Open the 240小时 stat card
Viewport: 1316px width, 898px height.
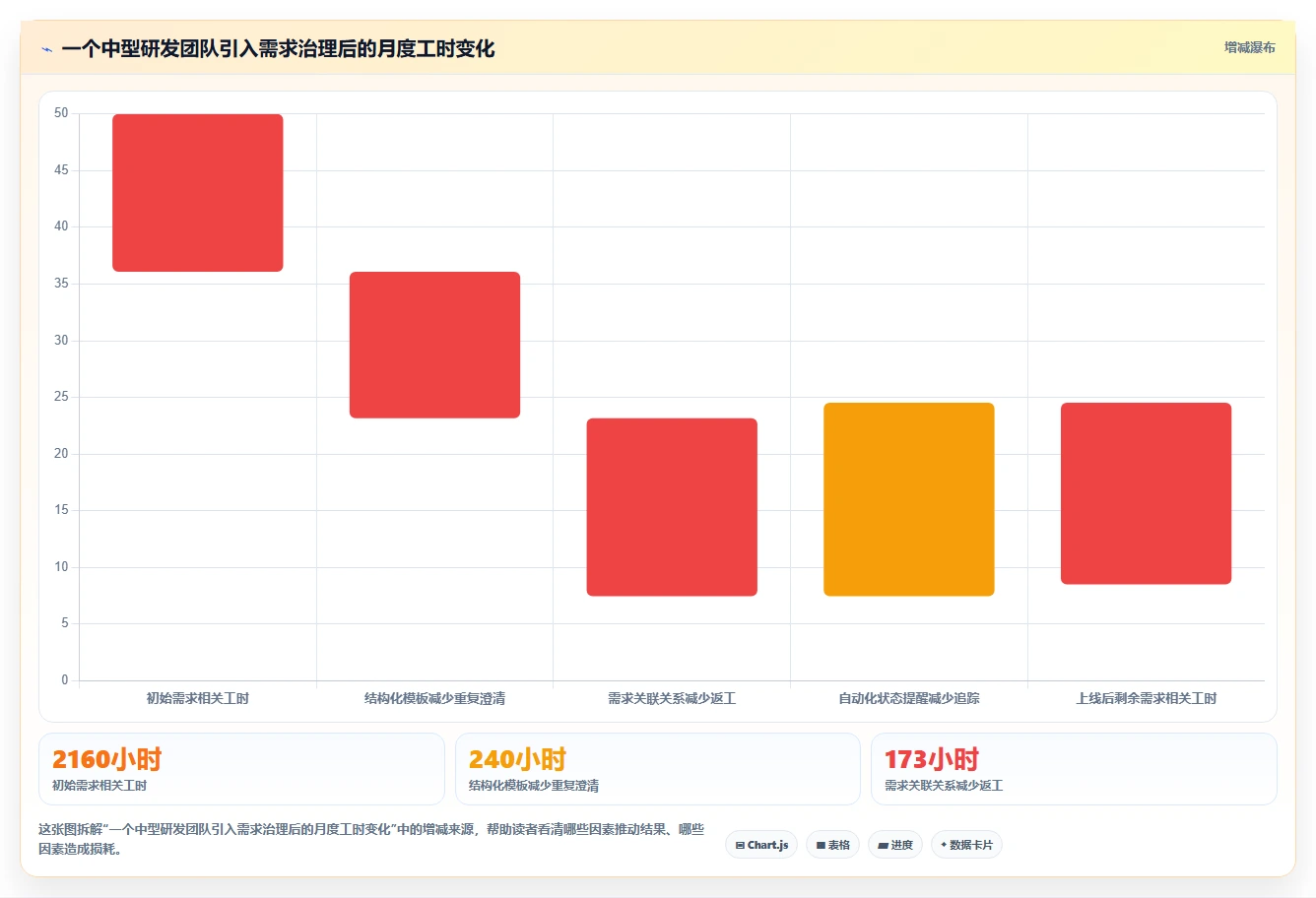[x=658, y=769]
